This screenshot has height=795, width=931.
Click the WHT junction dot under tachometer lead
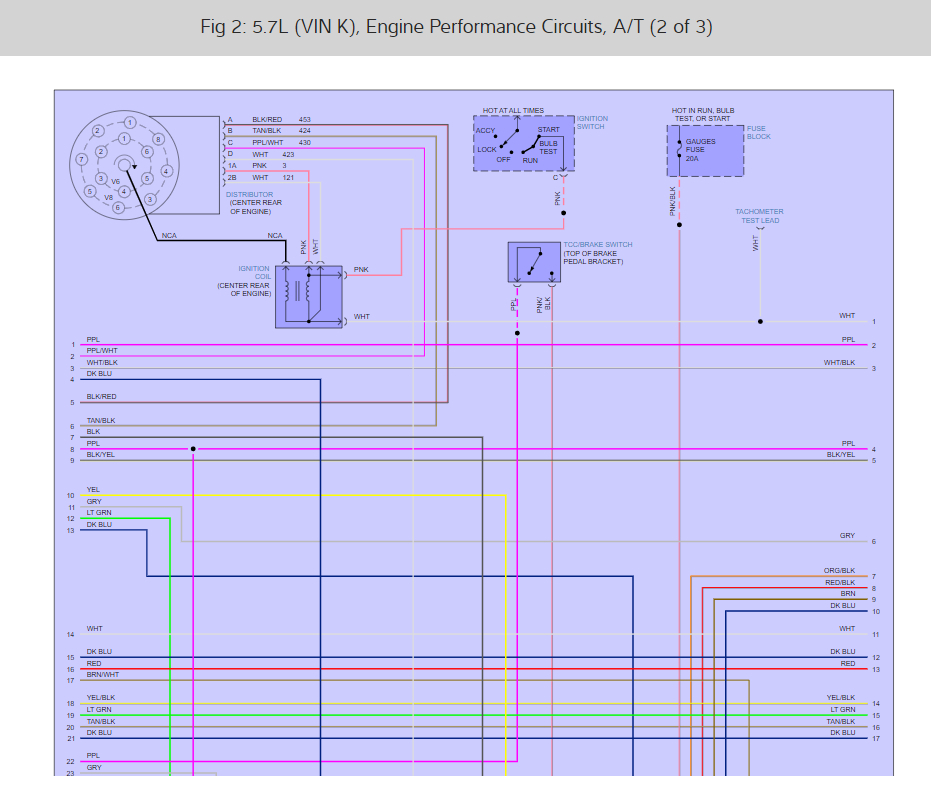[x=760, y=321]
